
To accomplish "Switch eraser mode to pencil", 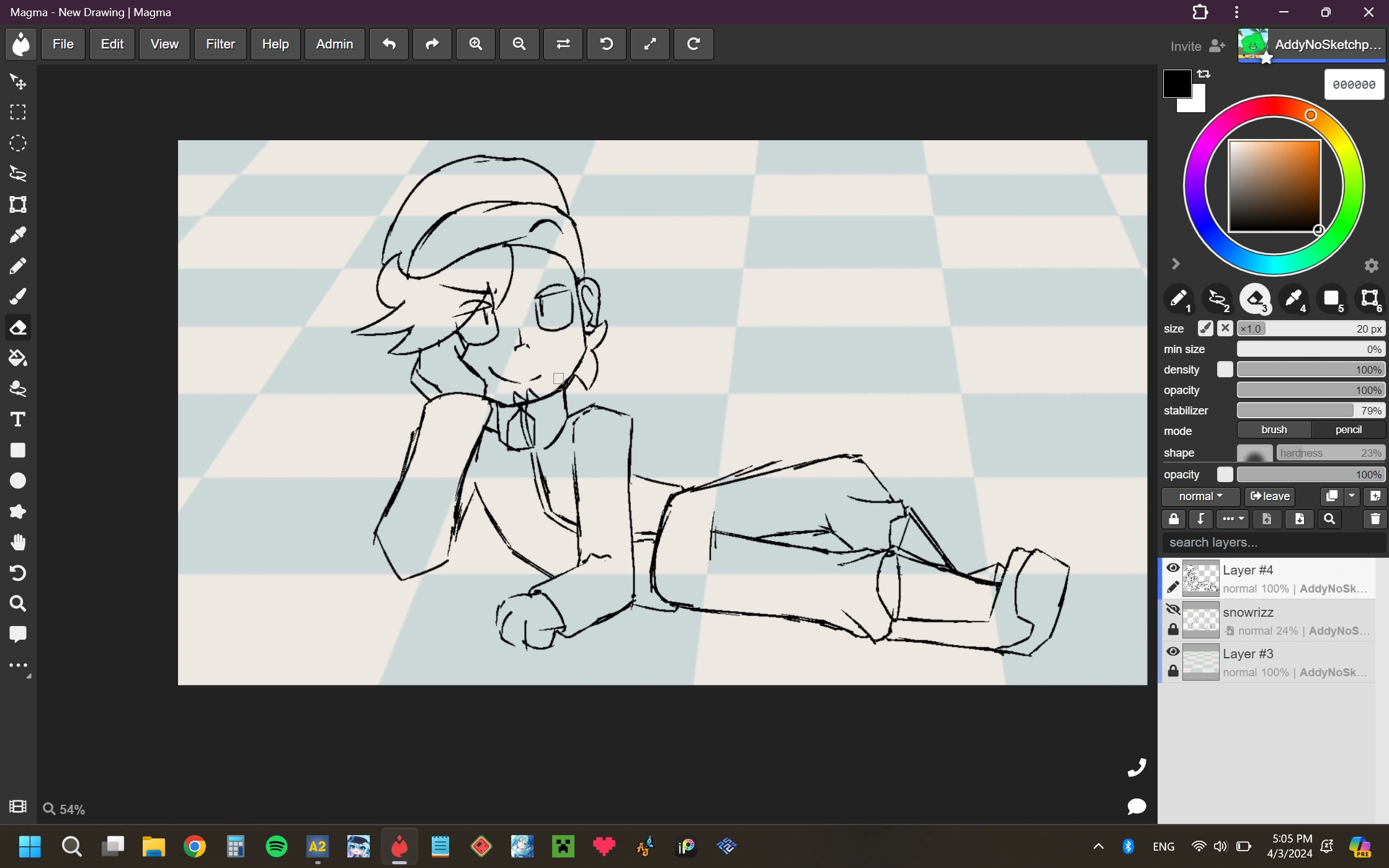I will point(1348,430).
